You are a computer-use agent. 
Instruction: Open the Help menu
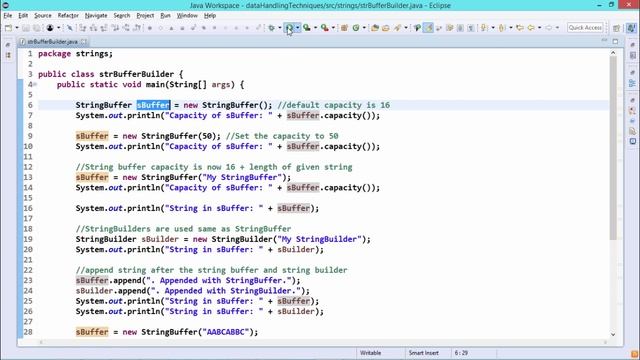tap(210, 16)
